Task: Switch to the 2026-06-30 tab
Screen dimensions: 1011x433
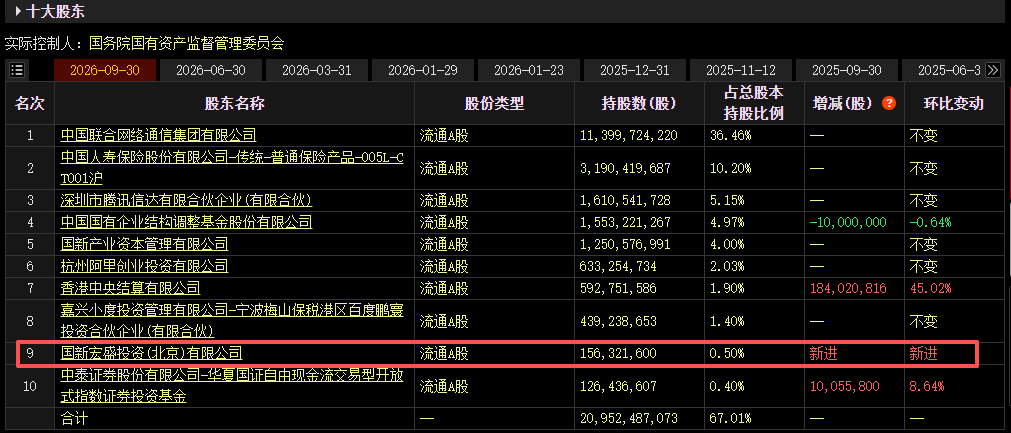Action: coord(210,70)
